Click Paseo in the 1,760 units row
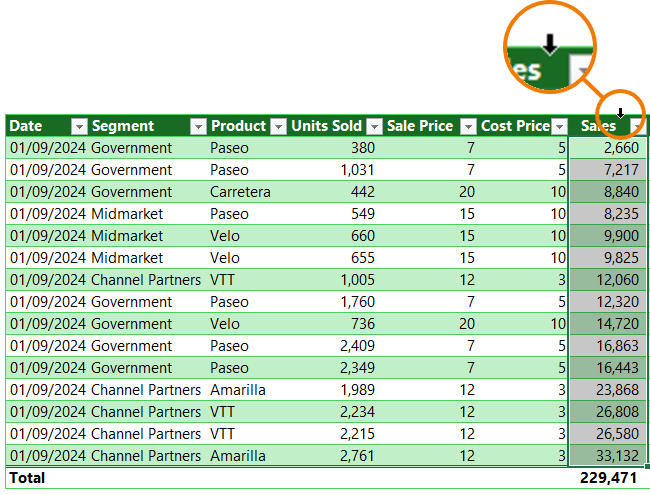 pos(229,302)
